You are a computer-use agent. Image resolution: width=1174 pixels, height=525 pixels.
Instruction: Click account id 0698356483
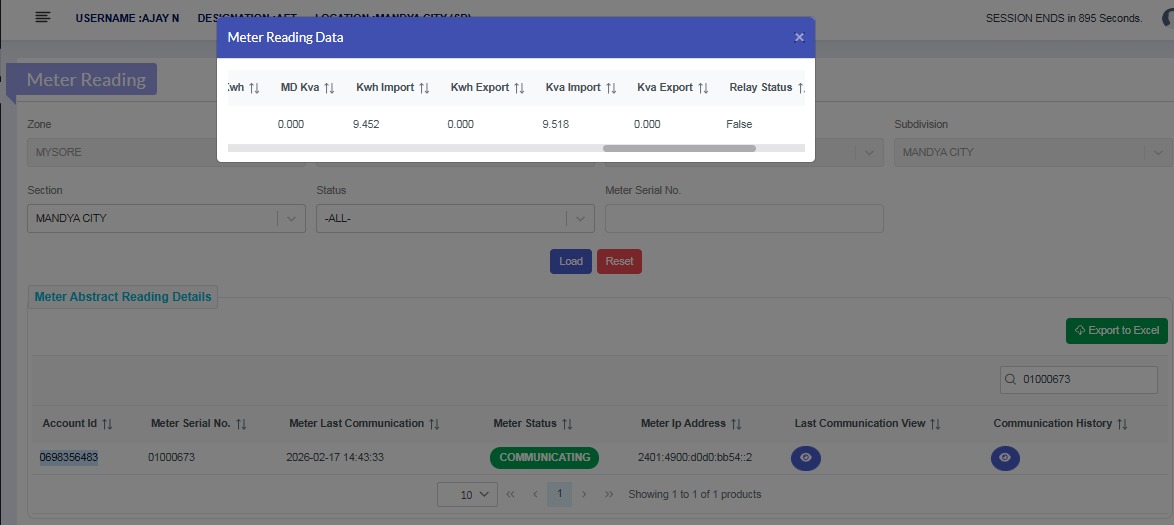tap(69, 457)
